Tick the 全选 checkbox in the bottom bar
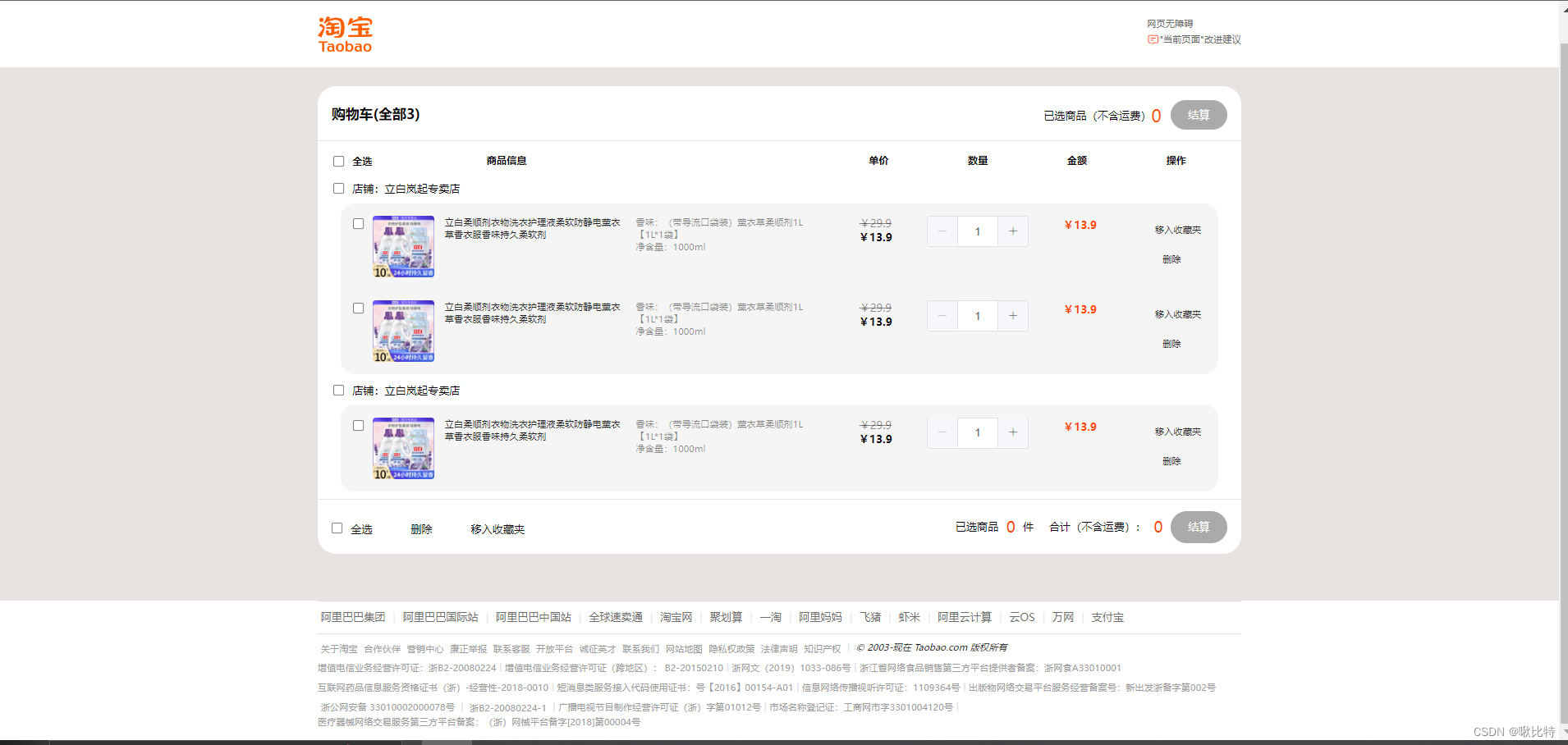The height and width of the screenshot is (745, 1568). tap(337, 528)
